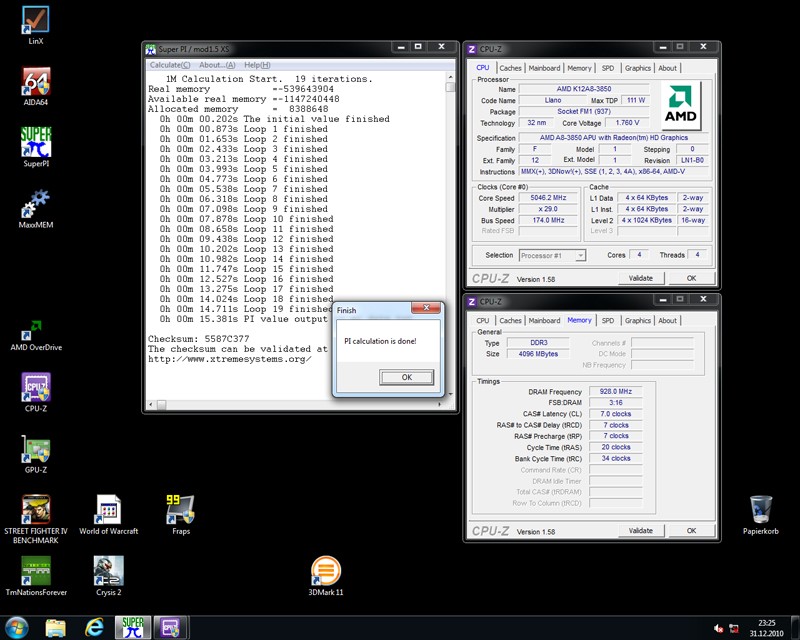
Task: Open the GPU-Z desktop icon
Action: point(36,454)
